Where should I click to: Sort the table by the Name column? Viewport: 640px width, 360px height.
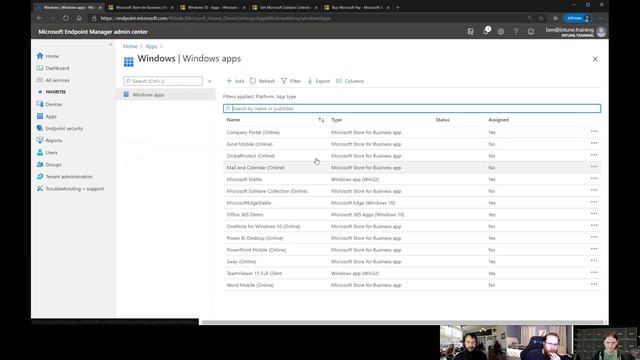tap(233, 120)
